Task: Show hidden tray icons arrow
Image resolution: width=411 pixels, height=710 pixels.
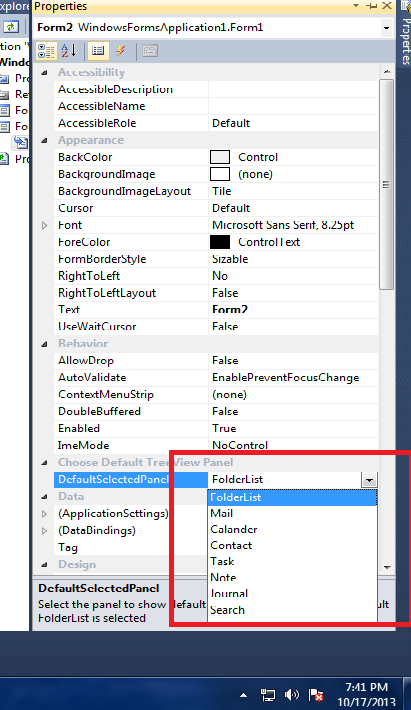Action: coord(244,695)
